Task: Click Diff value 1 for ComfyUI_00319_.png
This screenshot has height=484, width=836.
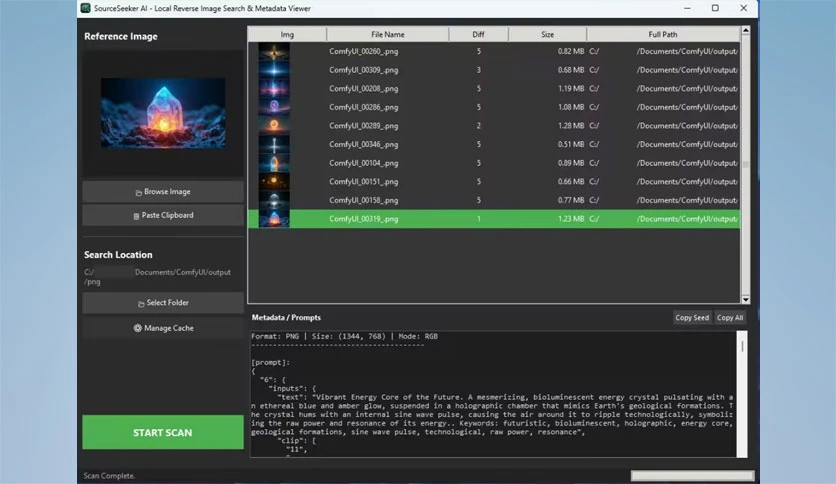Action: coord(479,219)
